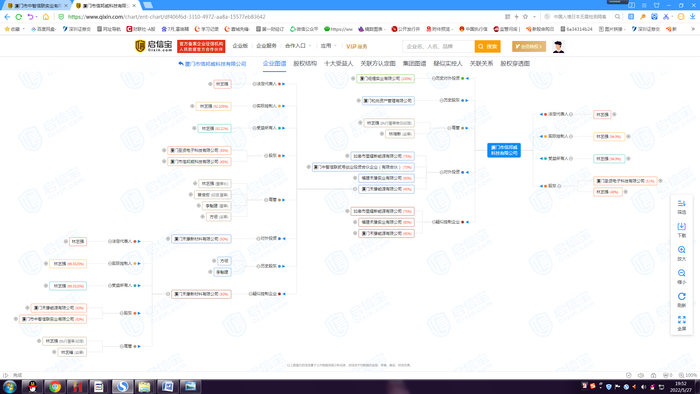Switch to 关联方认定图 tab
This screenshot has height=394, width=700.
[378, 64]
